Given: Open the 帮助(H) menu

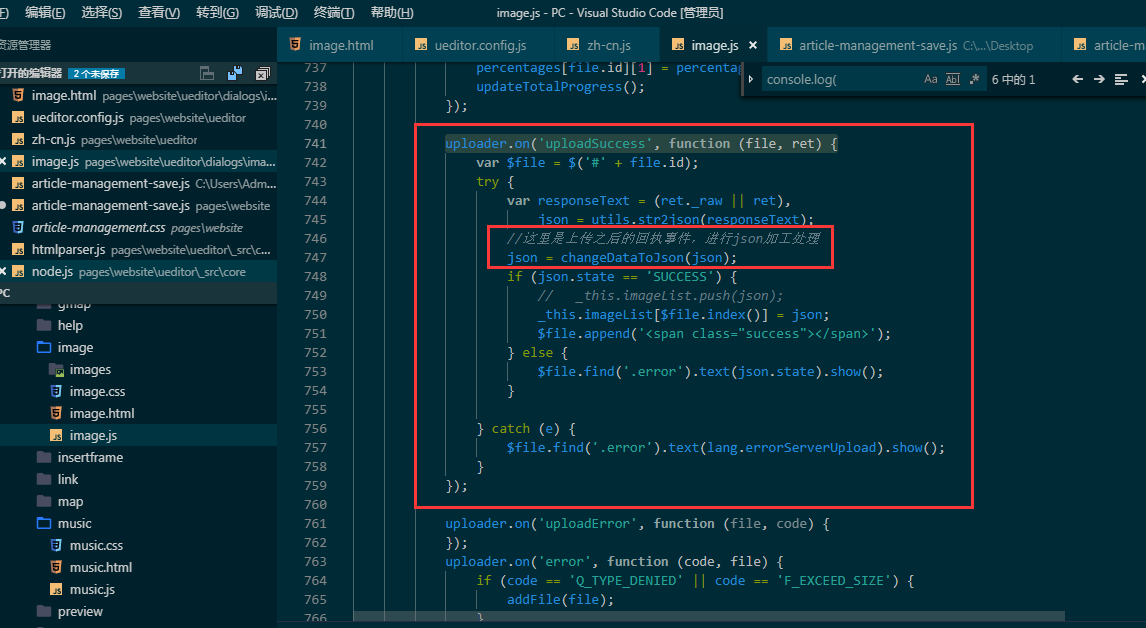Looking at the screenshot, I should pos(392,12).
